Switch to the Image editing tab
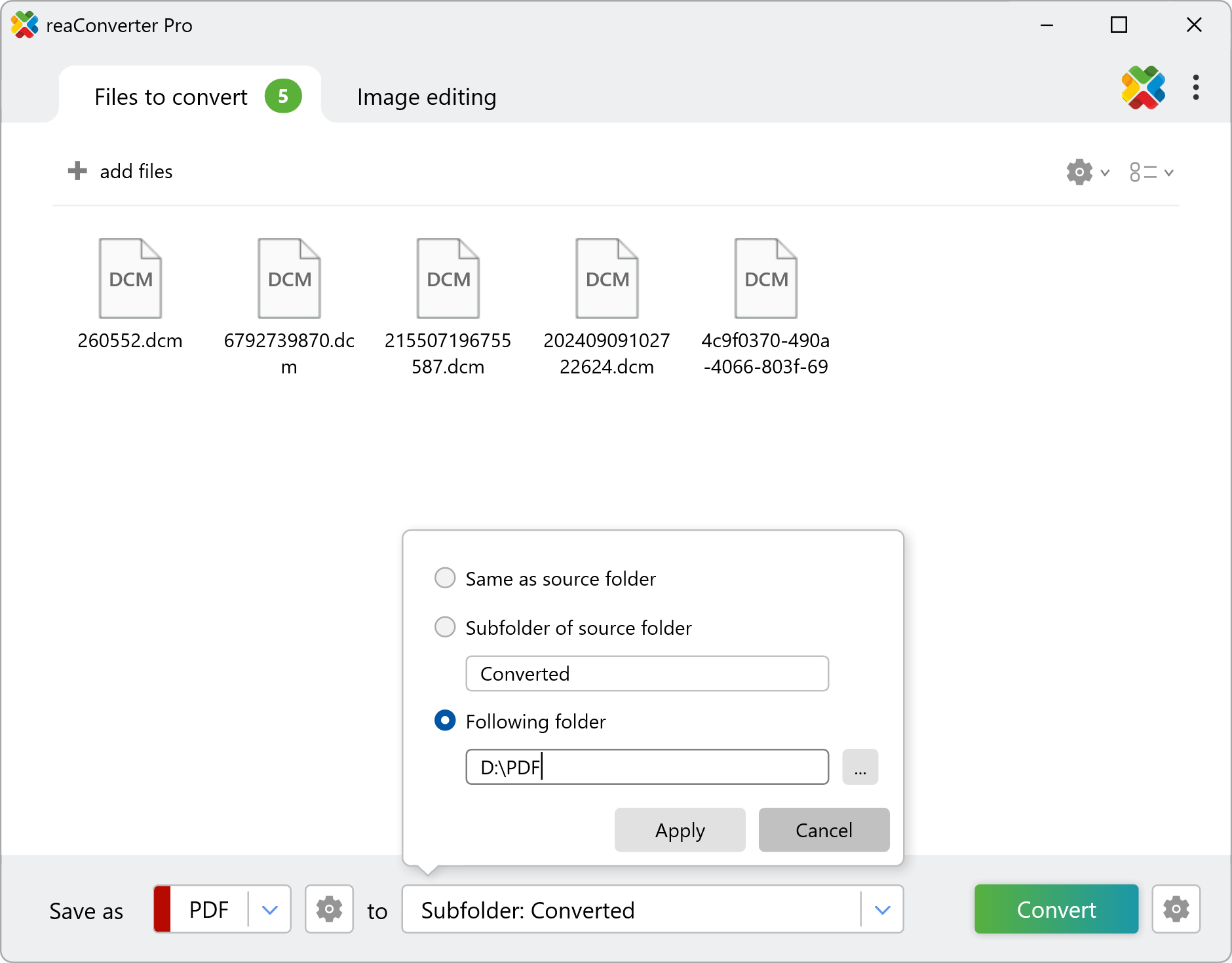Screen dimensions: 1232x963 click(x=426, y=96)
